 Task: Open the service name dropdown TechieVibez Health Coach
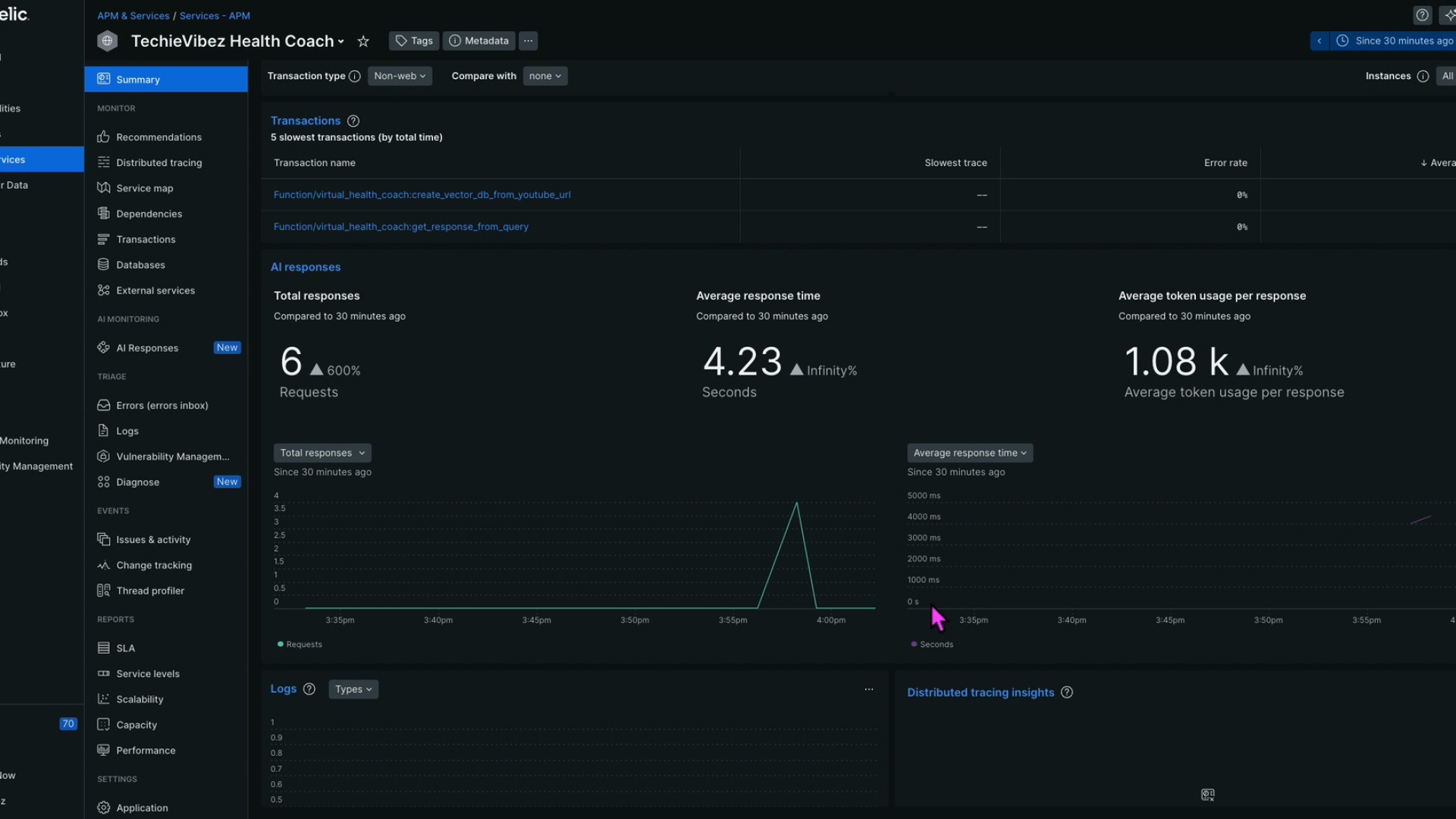coord(237,41)
